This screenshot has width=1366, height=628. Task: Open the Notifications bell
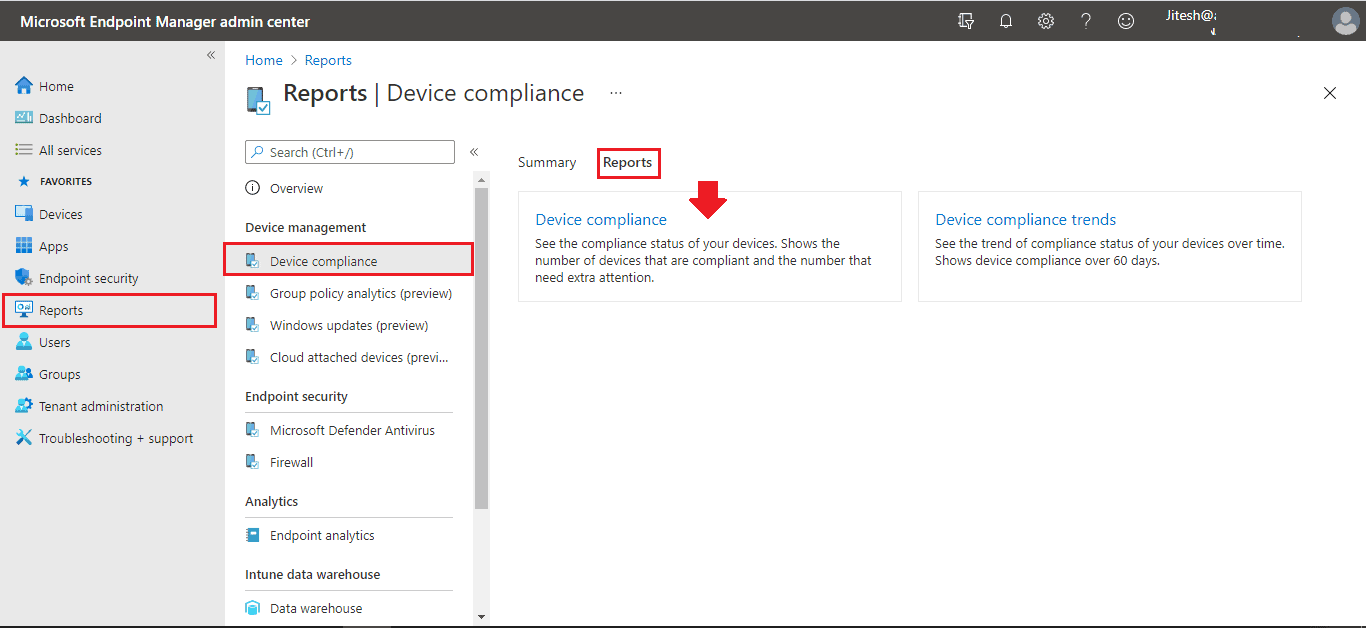[1006, 20]
